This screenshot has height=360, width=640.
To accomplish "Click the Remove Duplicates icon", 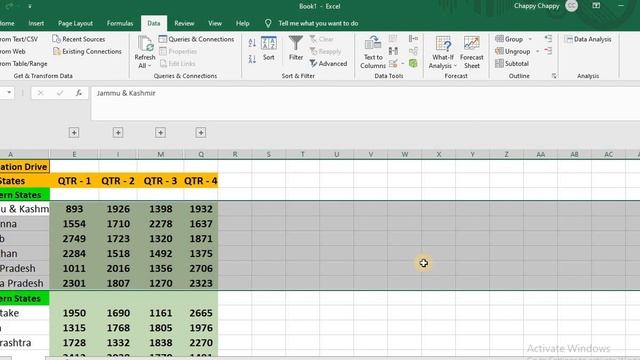I will point(393,51).
